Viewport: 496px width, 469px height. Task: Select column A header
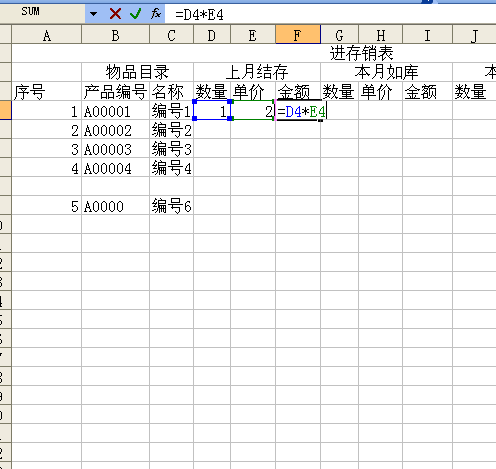(x=47, y=35)
